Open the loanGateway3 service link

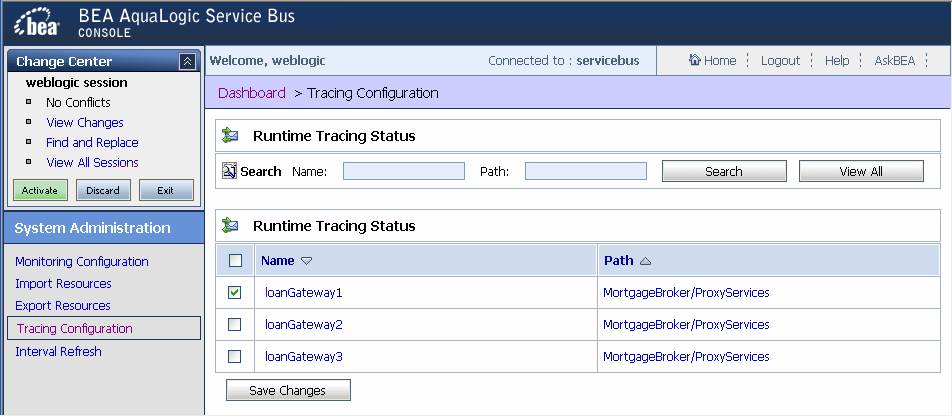pyautogui.click(x=304, y=356)
